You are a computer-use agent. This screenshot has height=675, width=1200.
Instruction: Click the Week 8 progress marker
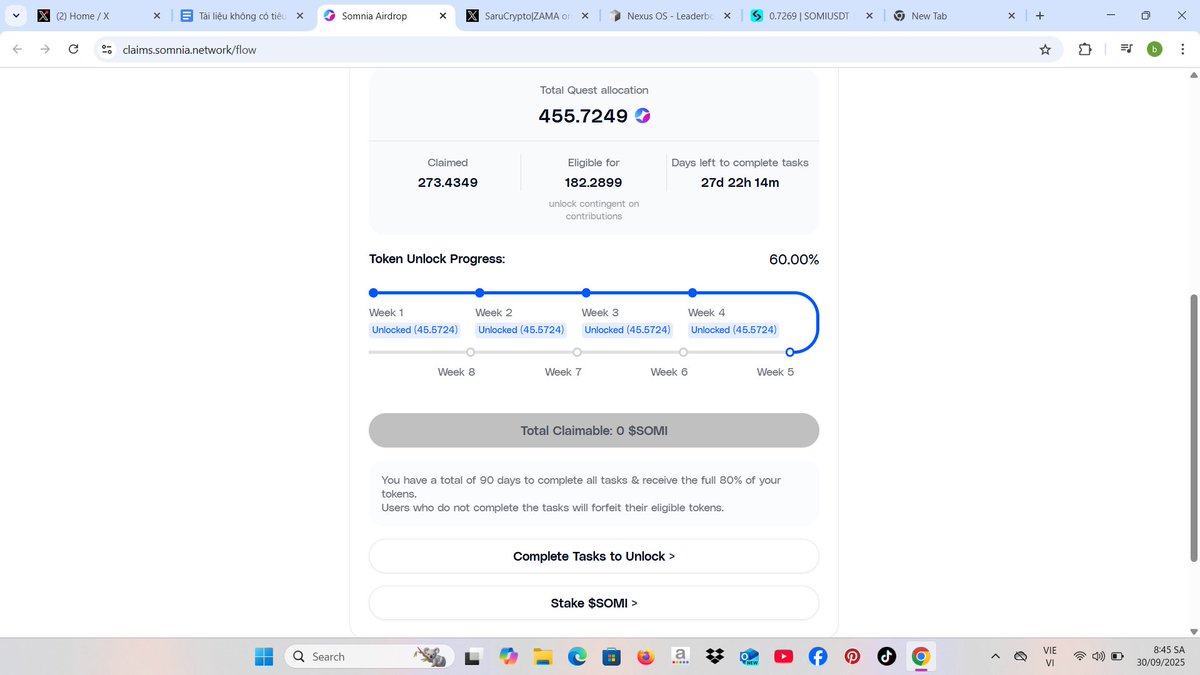pos(470,352)
